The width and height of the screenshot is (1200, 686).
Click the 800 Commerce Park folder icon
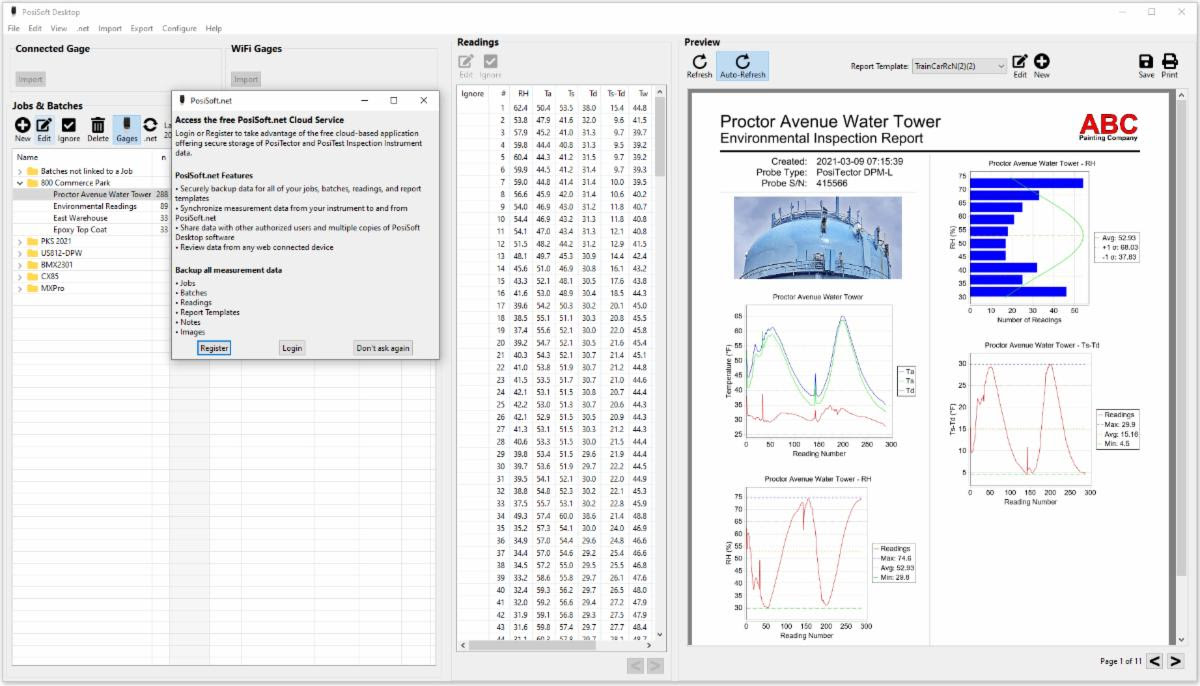[x=33, y=184]
